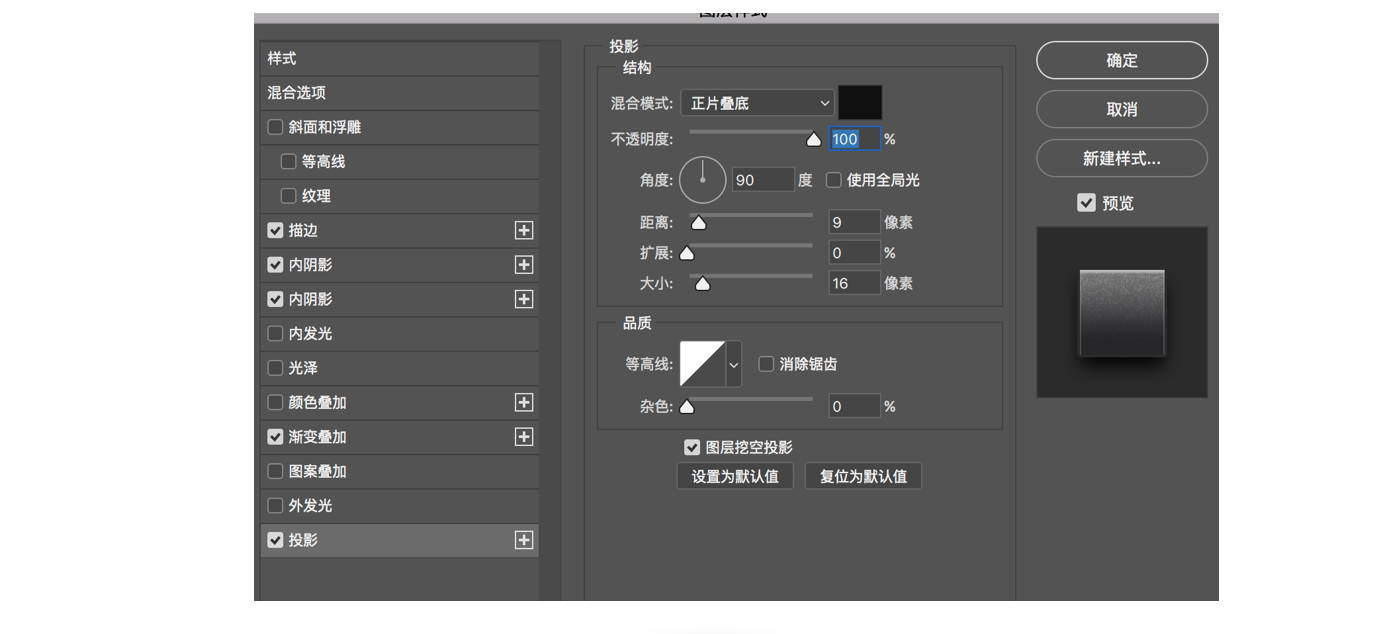Enable the 斜面和浮雕 checkbox
Image resolution: width=1398 pixels, height=634 pixels.
coord(276,128)
